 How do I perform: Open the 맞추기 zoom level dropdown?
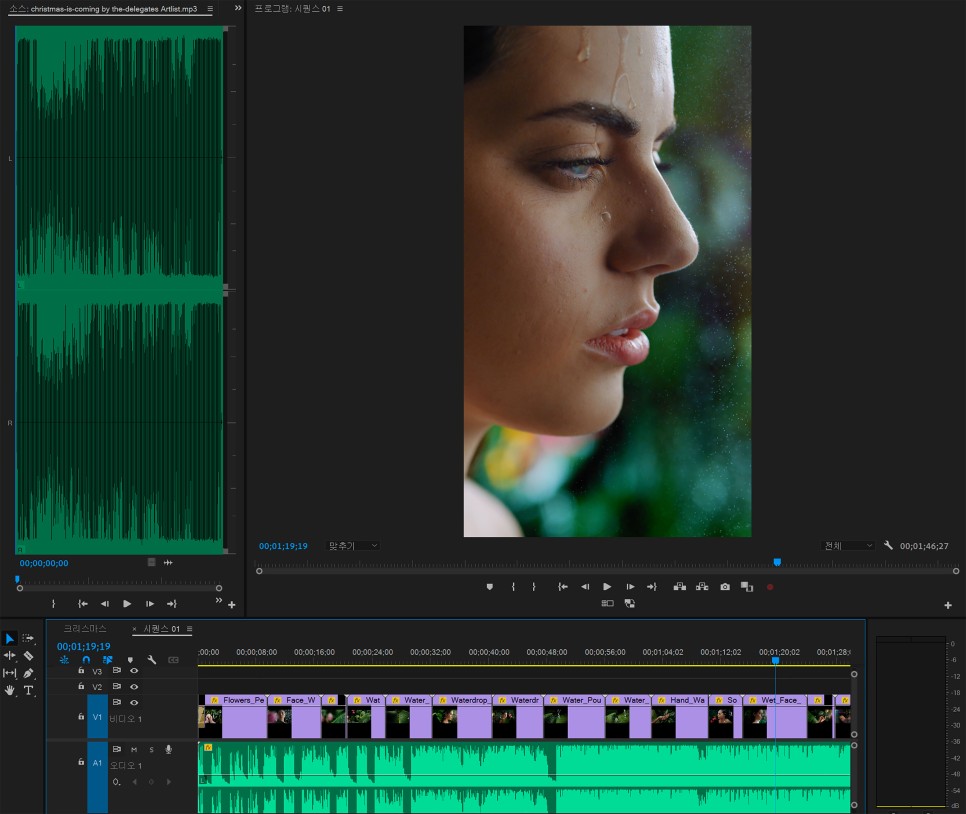click(353, 545)
